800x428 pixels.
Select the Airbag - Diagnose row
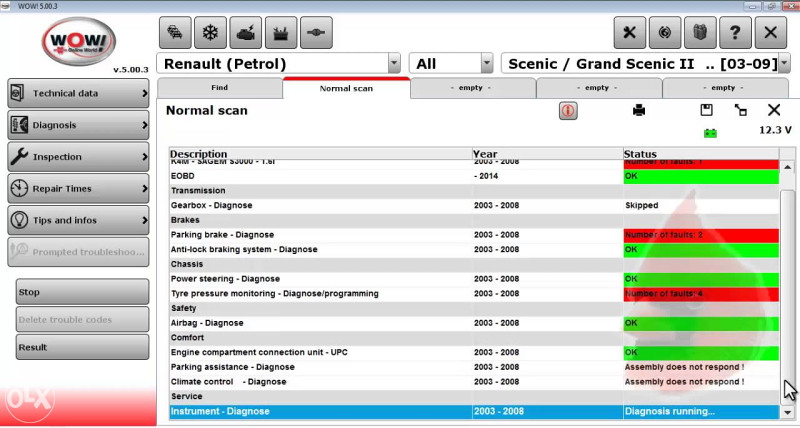pos(474,323)
